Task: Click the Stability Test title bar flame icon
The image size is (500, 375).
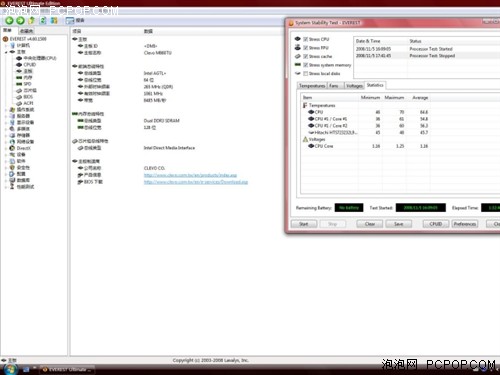Action: (x=291, y=23)
